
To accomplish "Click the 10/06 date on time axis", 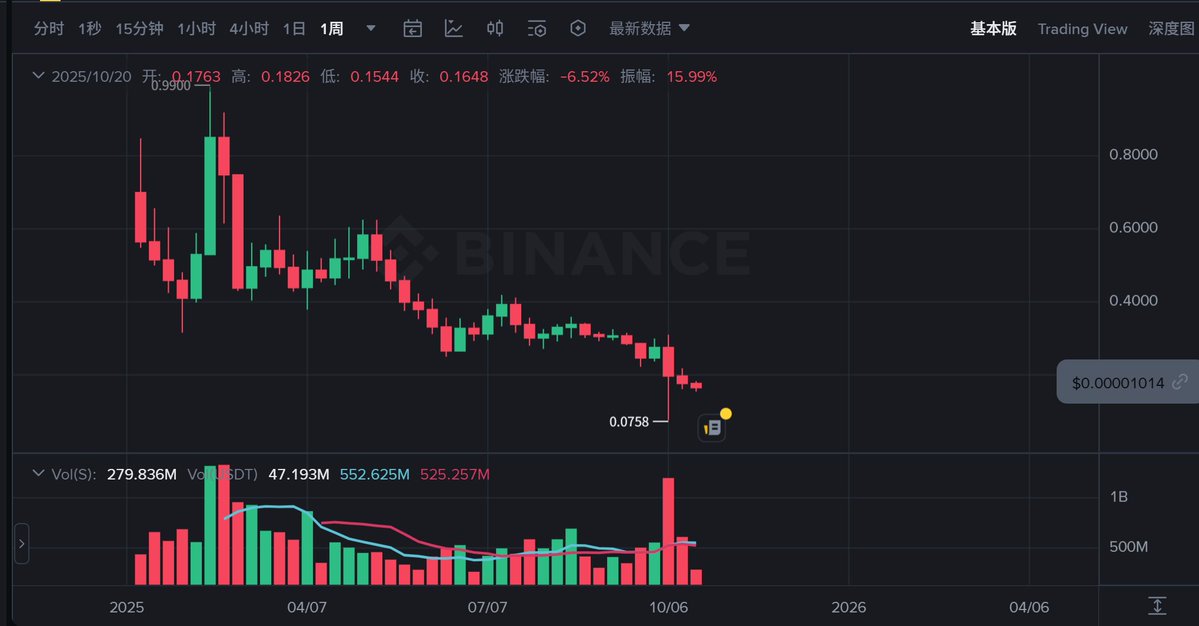I will coord(668,607).
